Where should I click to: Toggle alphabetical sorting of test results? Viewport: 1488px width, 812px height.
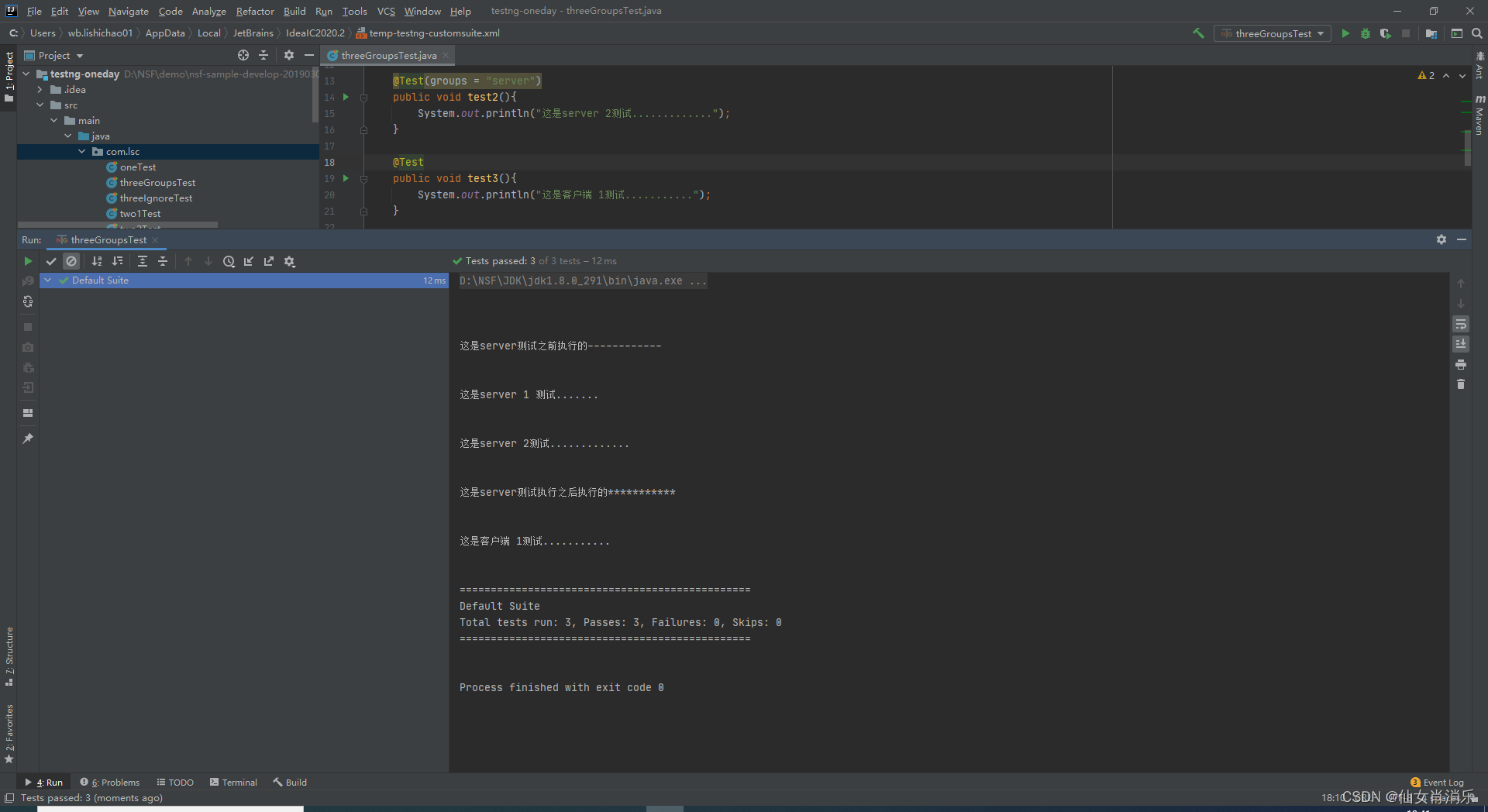coord(97,261)
